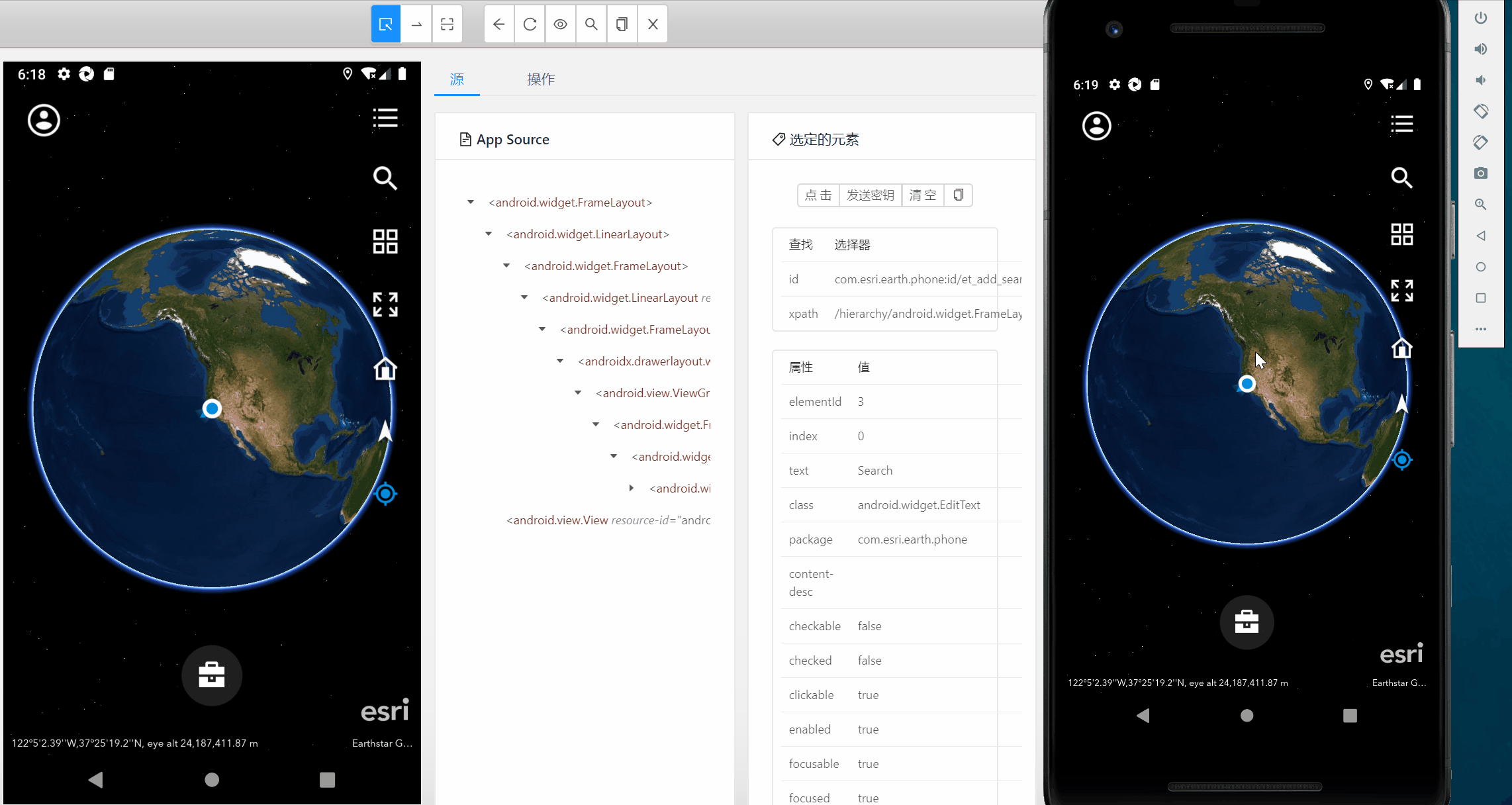Collapse the first android.widget.LinearLayout node
The width and height of the screenshot is (1512, 805).
pyautogui.click(x=489, y=234)
